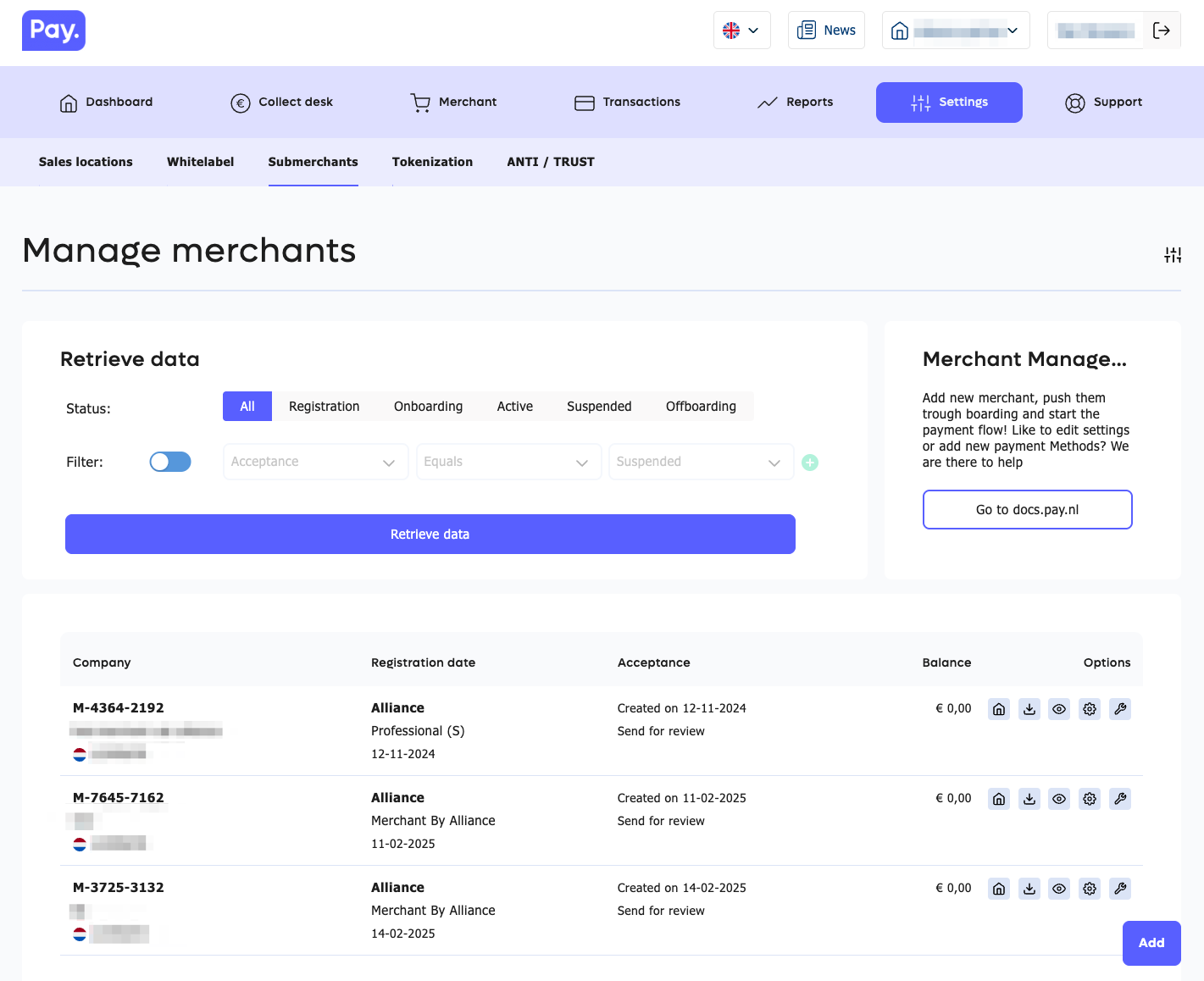Click the Registration date column header
This screenshot has height=981, width=1204.
[424, 662]
